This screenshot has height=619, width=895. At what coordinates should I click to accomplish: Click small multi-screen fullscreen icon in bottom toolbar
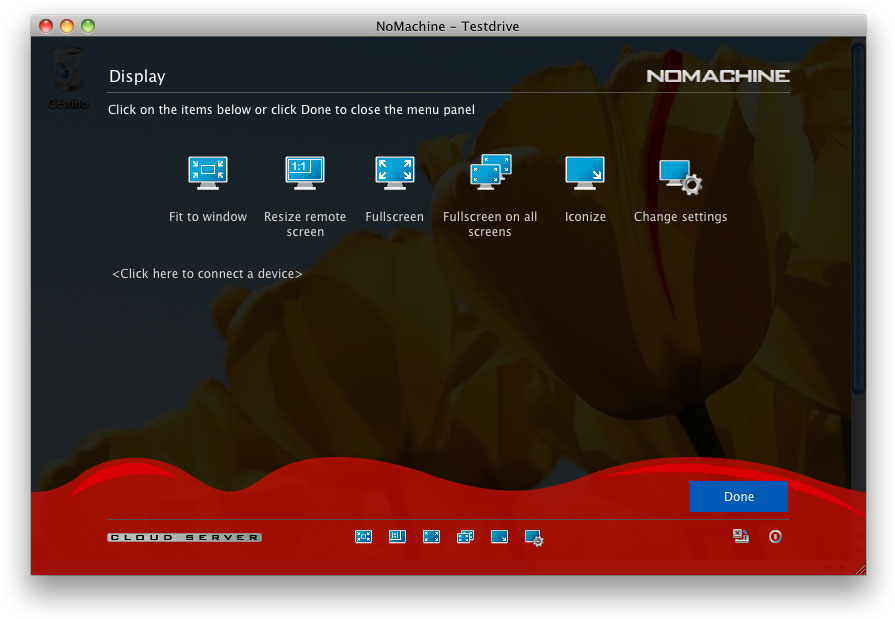coord(465,537)
